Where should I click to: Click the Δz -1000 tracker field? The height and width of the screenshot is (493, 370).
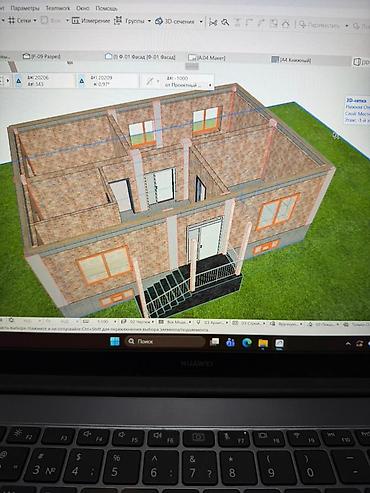(x=177, y=78)
